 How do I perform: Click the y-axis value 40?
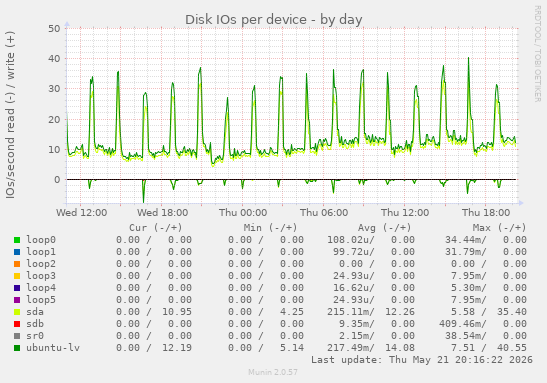54,59
